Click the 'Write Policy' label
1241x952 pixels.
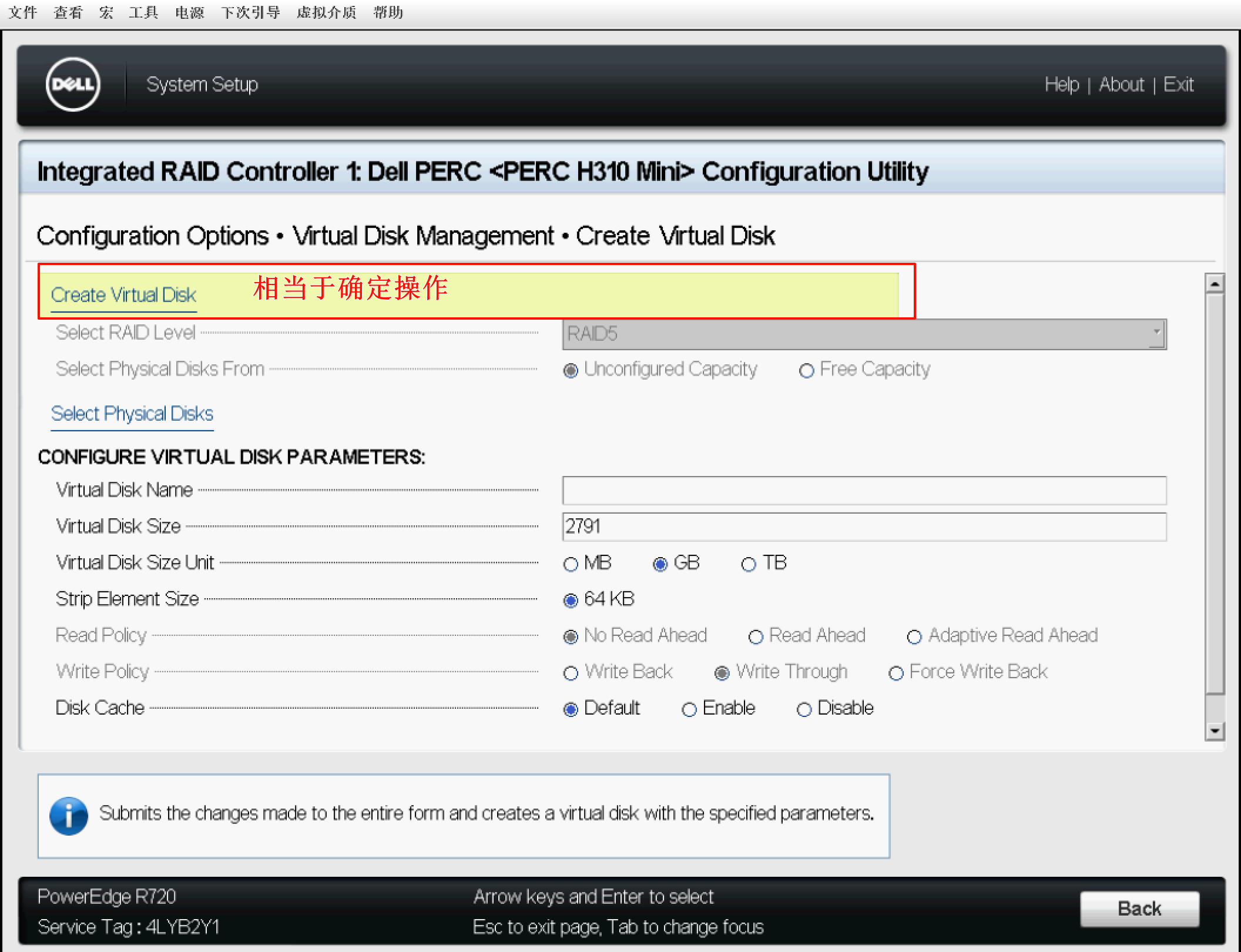(102, 672)
